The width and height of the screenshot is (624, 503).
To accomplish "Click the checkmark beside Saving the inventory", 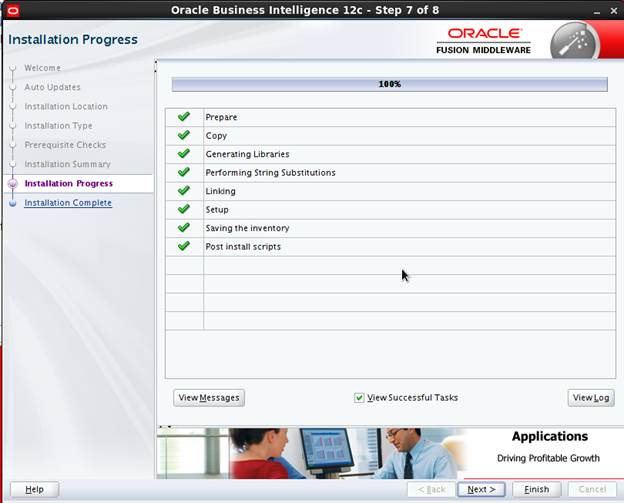I will point(183,228).
